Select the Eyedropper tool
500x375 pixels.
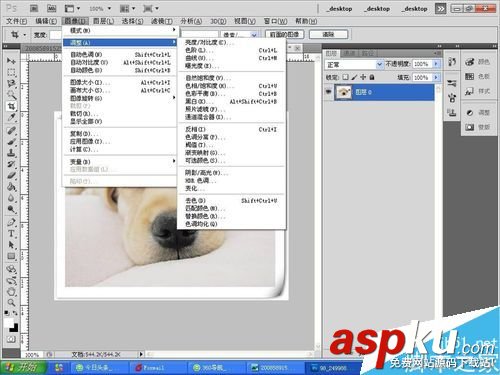pyautogui.click(x=11, y=118)
